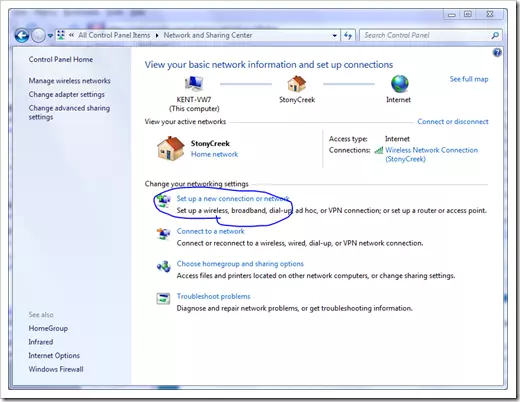Open the address bar history dropdown
Screen dimensions: 520x402
[x=334, y=35]
